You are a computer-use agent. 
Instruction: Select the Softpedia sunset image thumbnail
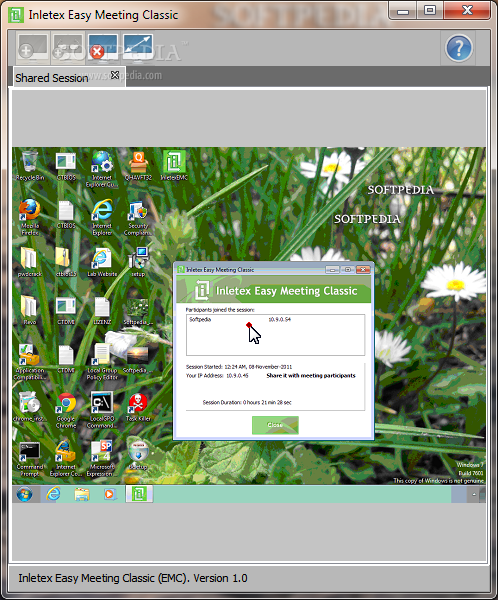(137, 360)
